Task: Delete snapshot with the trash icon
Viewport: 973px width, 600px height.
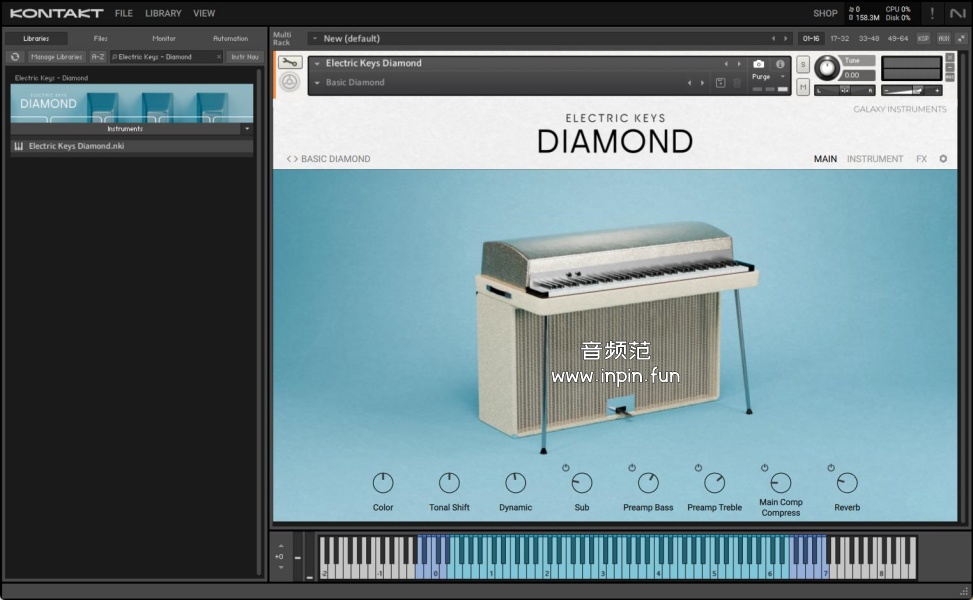Action: [737, 83]
